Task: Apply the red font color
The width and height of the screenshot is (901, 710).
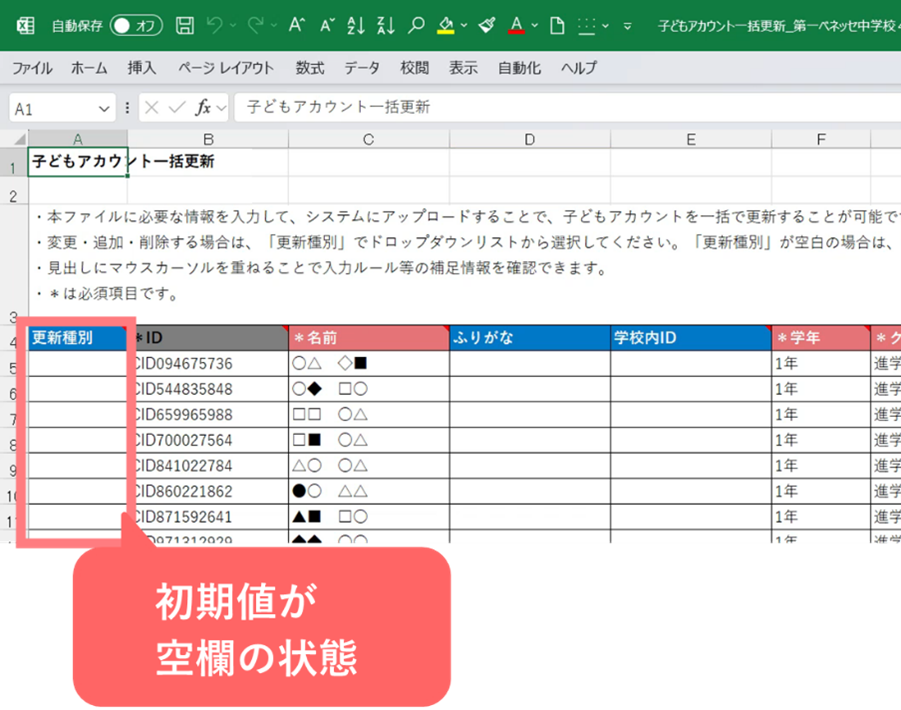Action: (516, 25)
